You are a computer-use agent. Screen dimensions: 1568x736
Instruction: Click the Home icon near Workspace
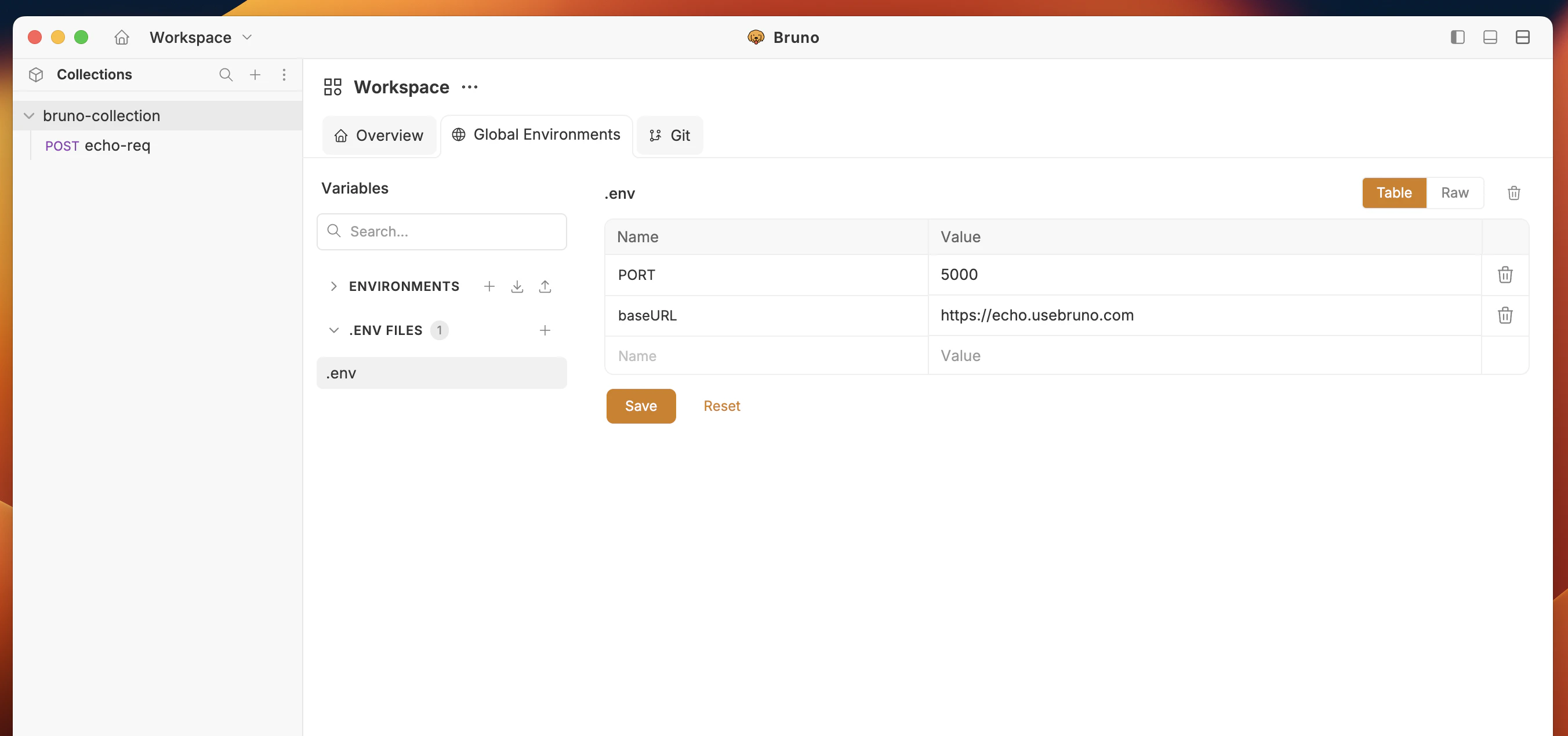[x=121, y=37]
